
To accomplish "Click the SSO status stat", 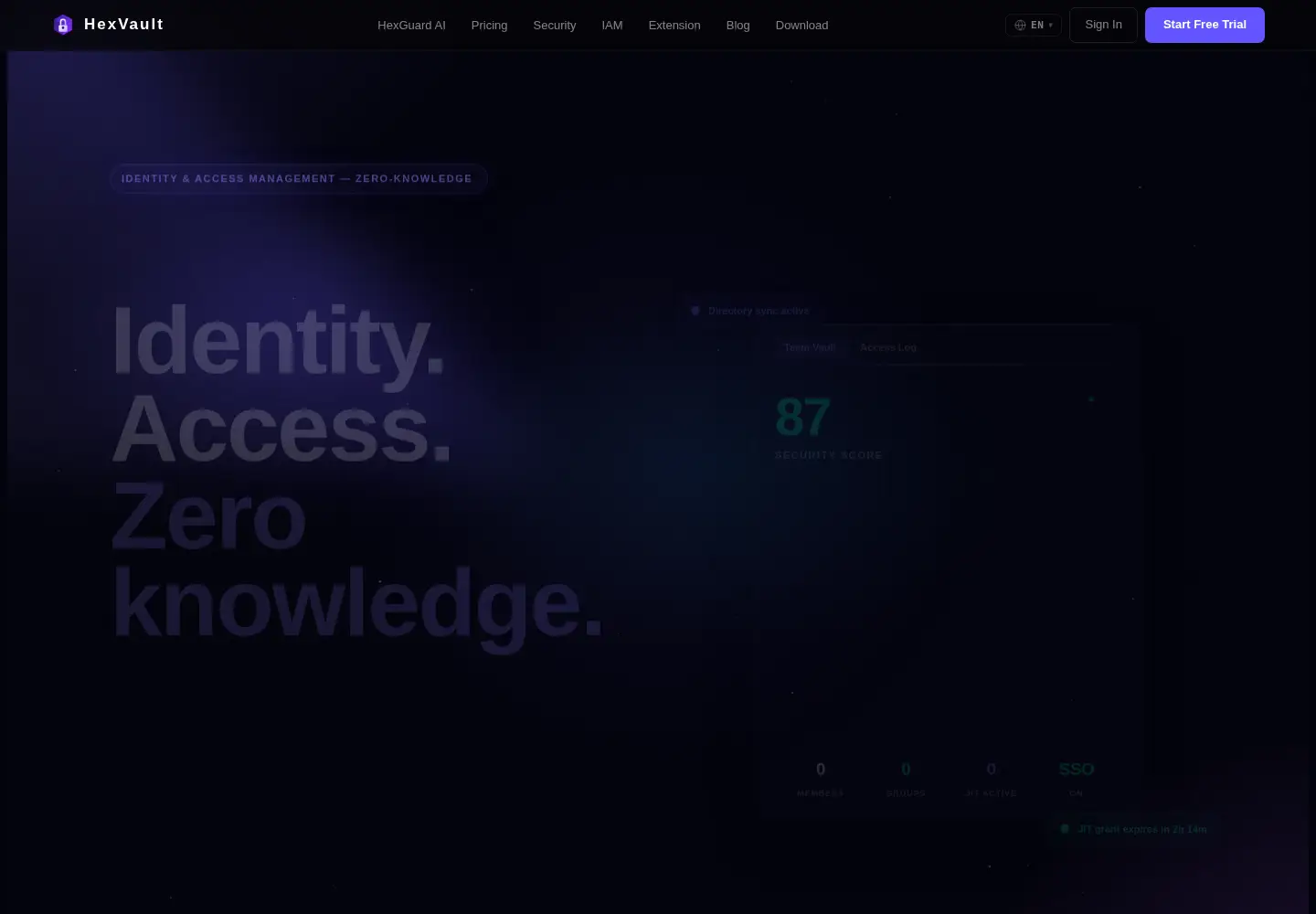I will tap(1077, 779).
